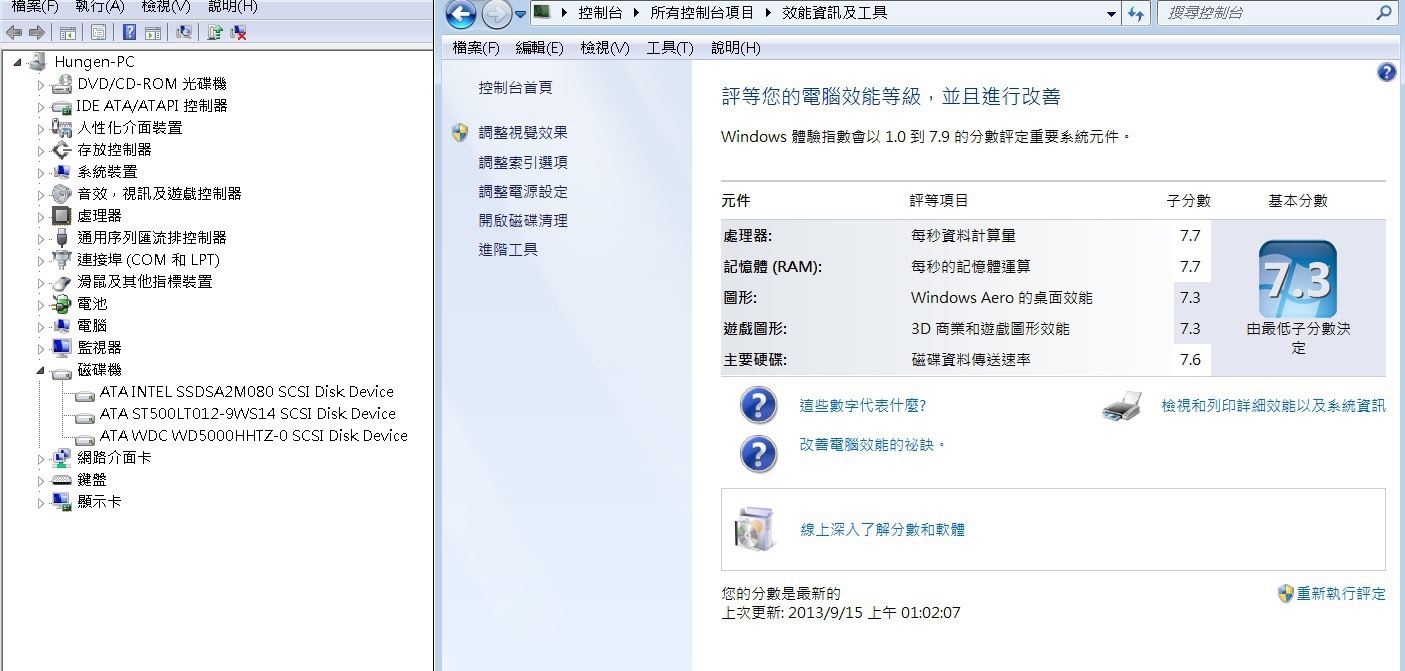Click 重新執行評定 re-run assessment link
The image size is (1405, 671).
click(1341, 594)
